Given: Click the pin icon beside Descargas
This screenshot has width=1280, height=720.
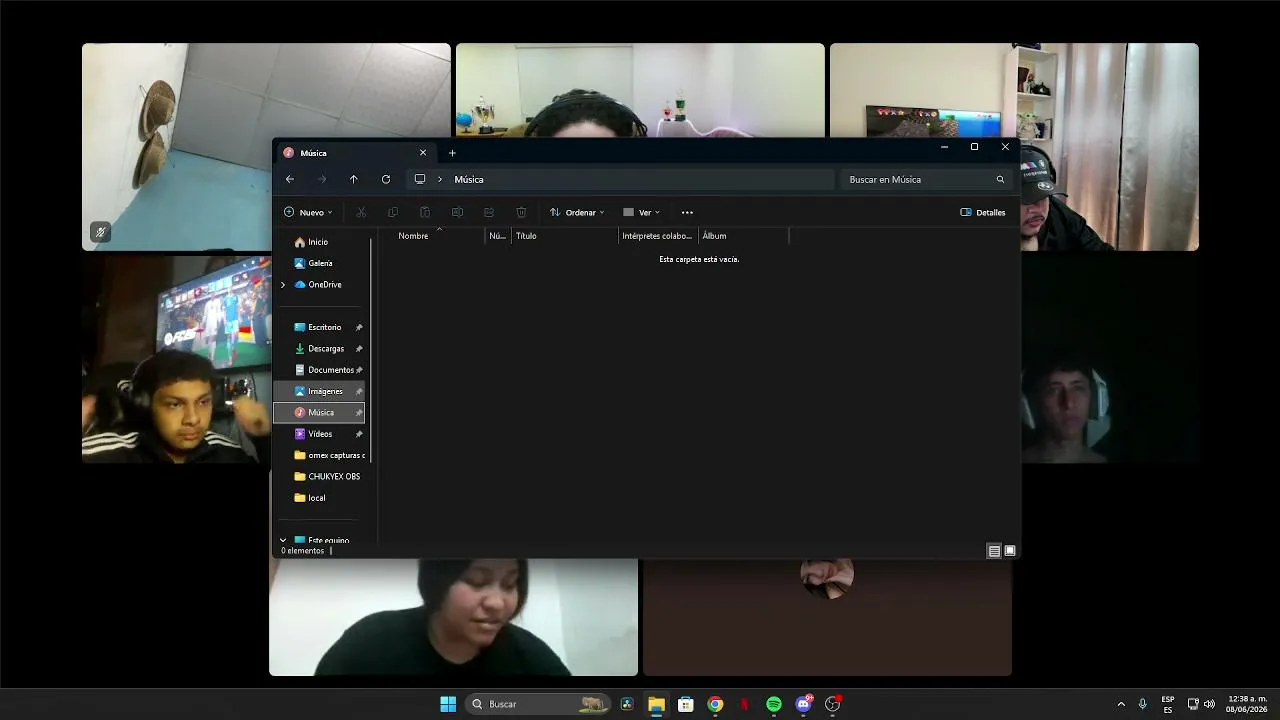Looking at the screenshot, I should pos(359,349).
